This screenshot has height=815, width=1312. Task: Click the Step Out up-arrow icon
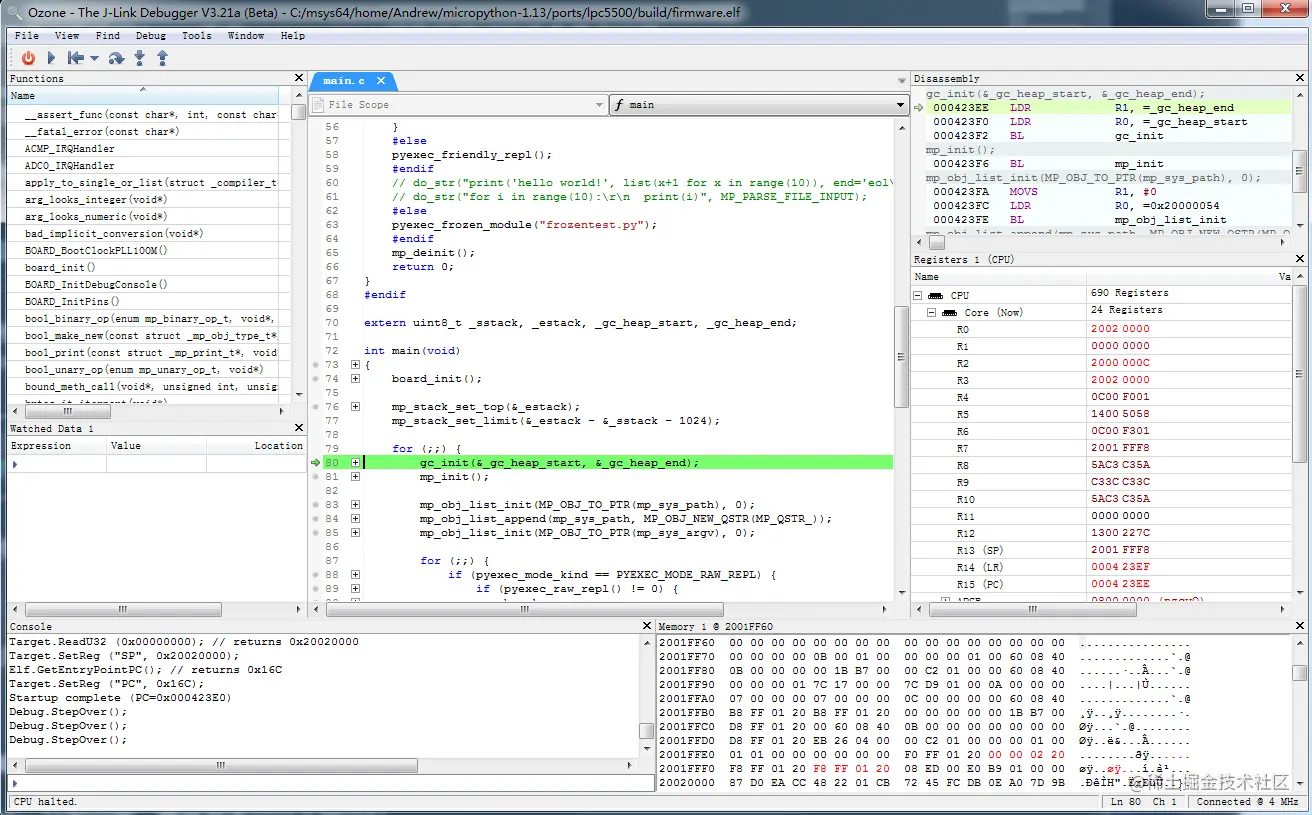(162, 58)
